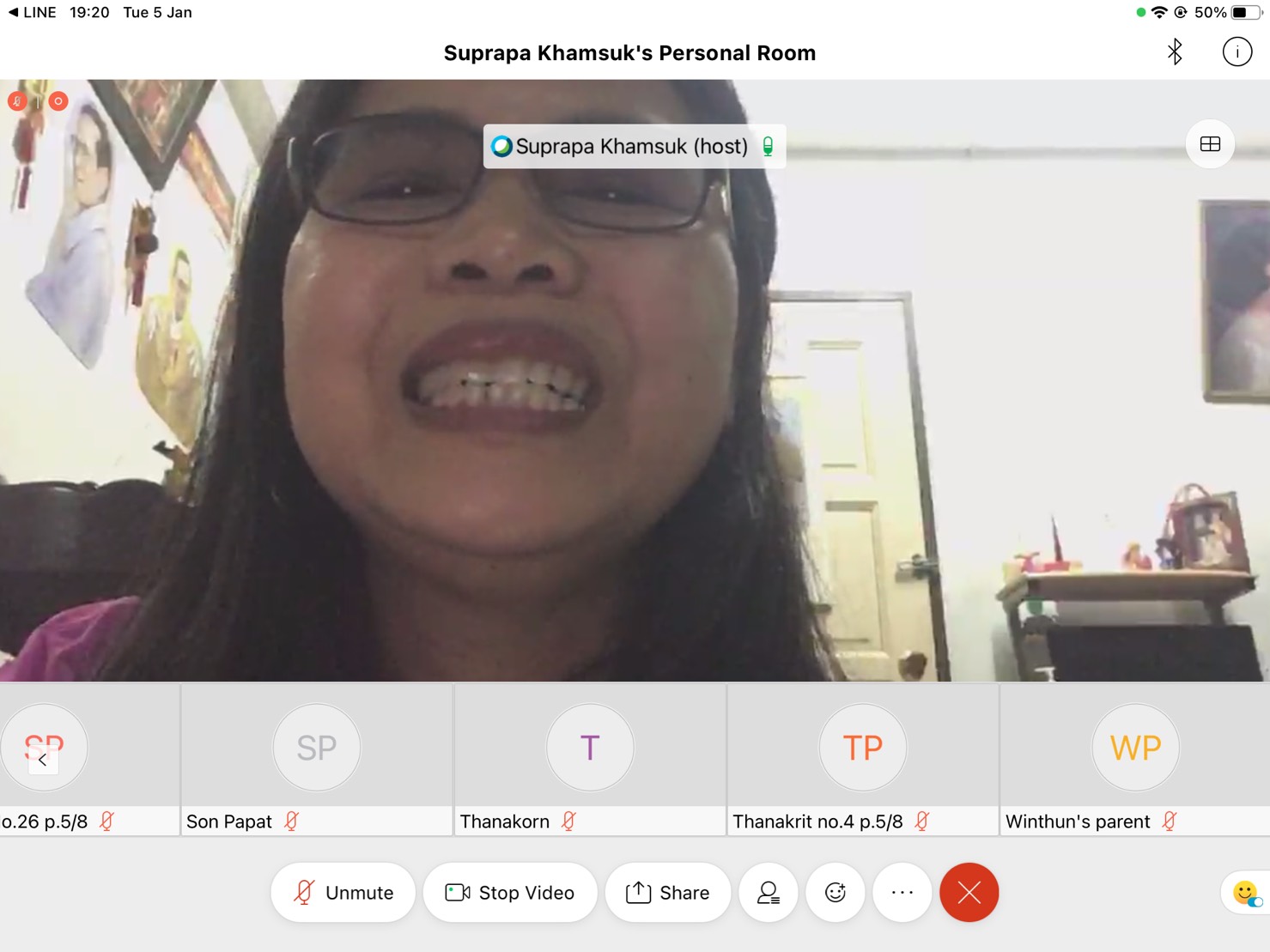The image size is (1270, 952).
Task: Unmute your microphone
Action: [343, 893]
